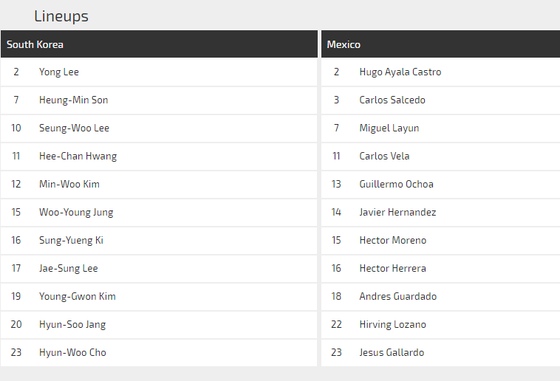Select Javier Hernandez from lineup
The image size is (560, 381).
(440, 212)
